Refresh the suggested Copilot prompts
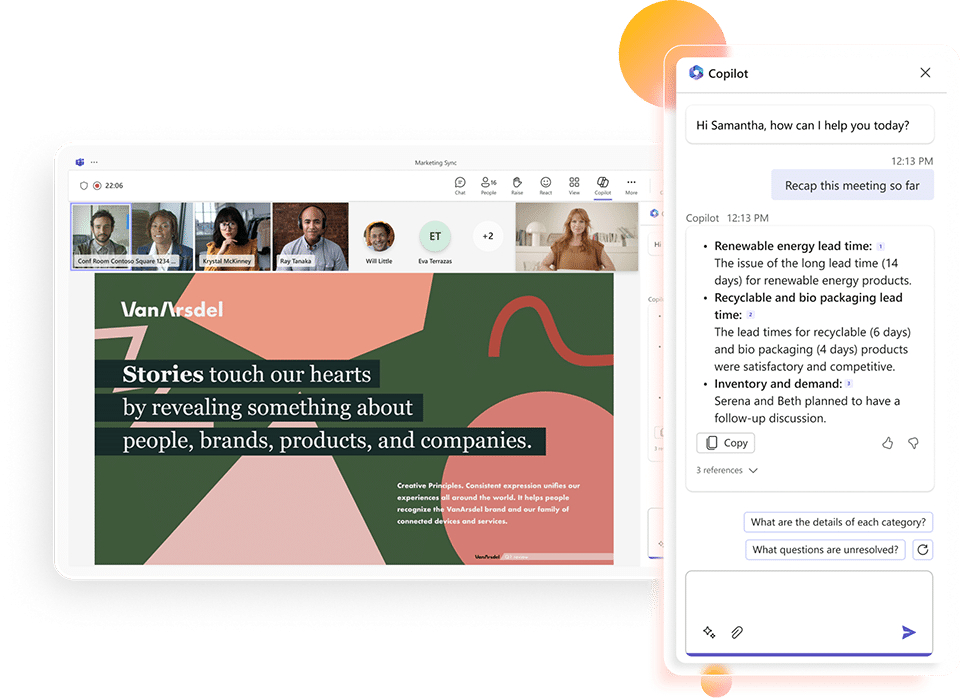Viewport: 960px width, 698px height. (922, 549)
